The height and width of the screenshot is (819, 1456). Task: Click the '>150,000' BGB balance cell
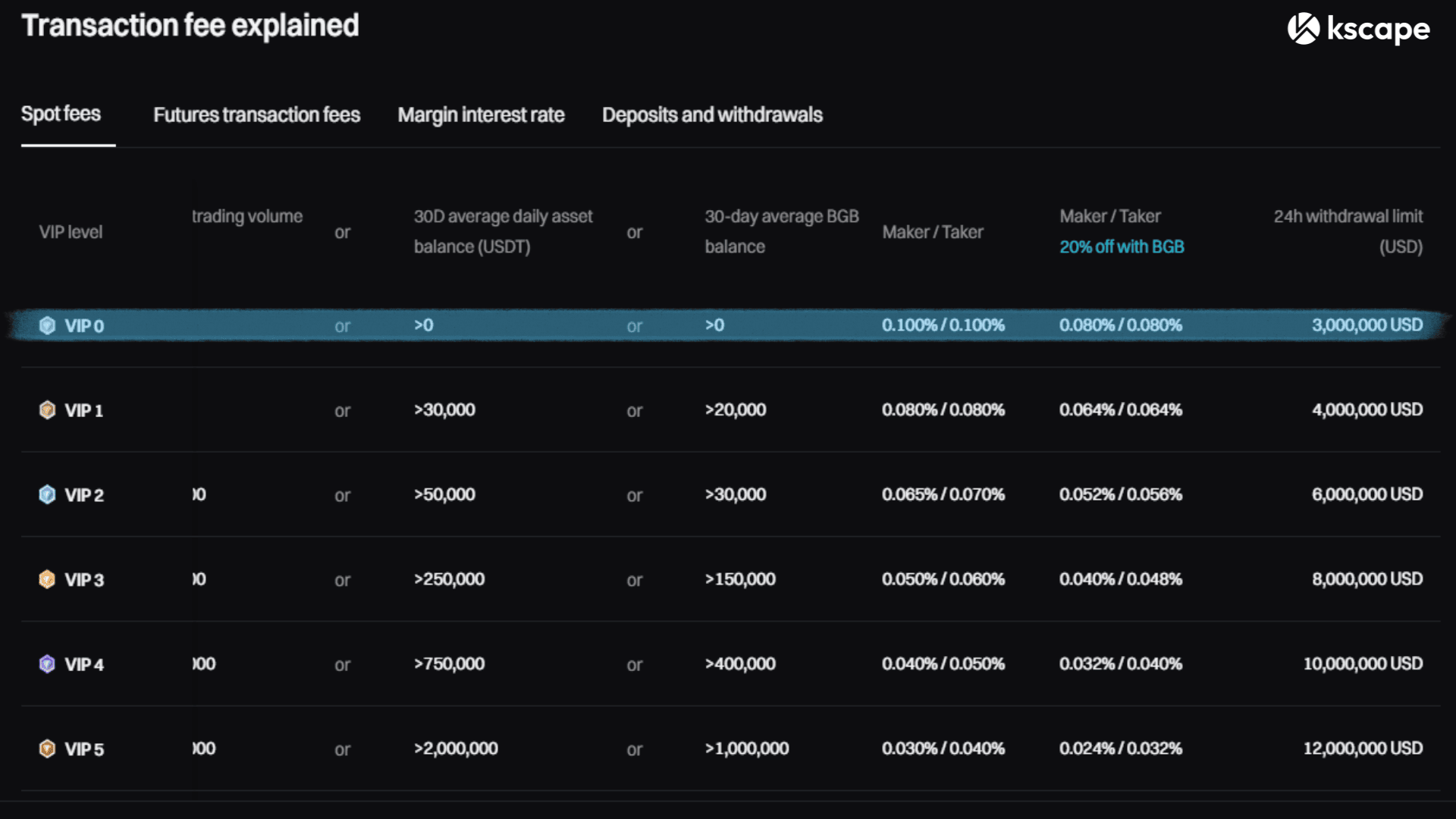(740, 579)
